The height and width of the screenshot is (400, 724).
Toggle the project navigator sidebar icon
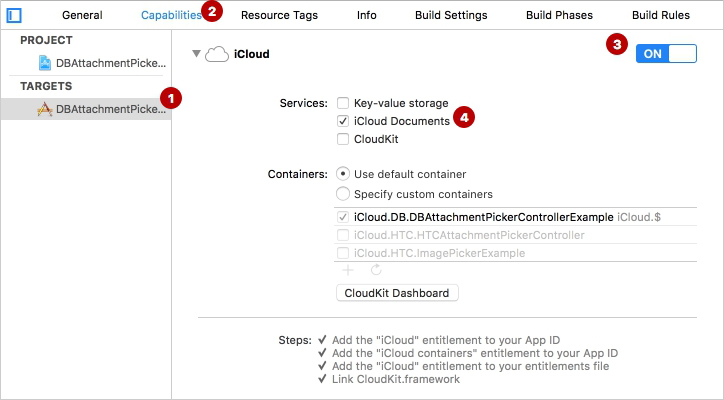14,15
